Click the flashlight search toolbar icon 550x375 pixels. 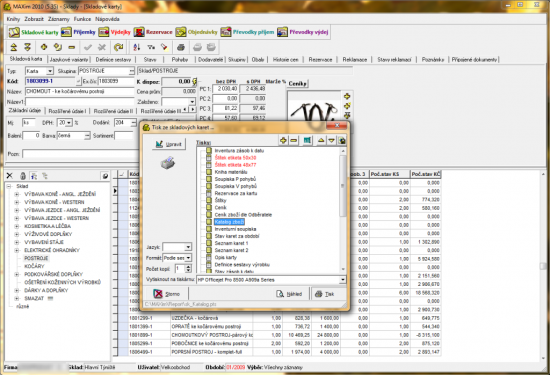tap(164, 47)
